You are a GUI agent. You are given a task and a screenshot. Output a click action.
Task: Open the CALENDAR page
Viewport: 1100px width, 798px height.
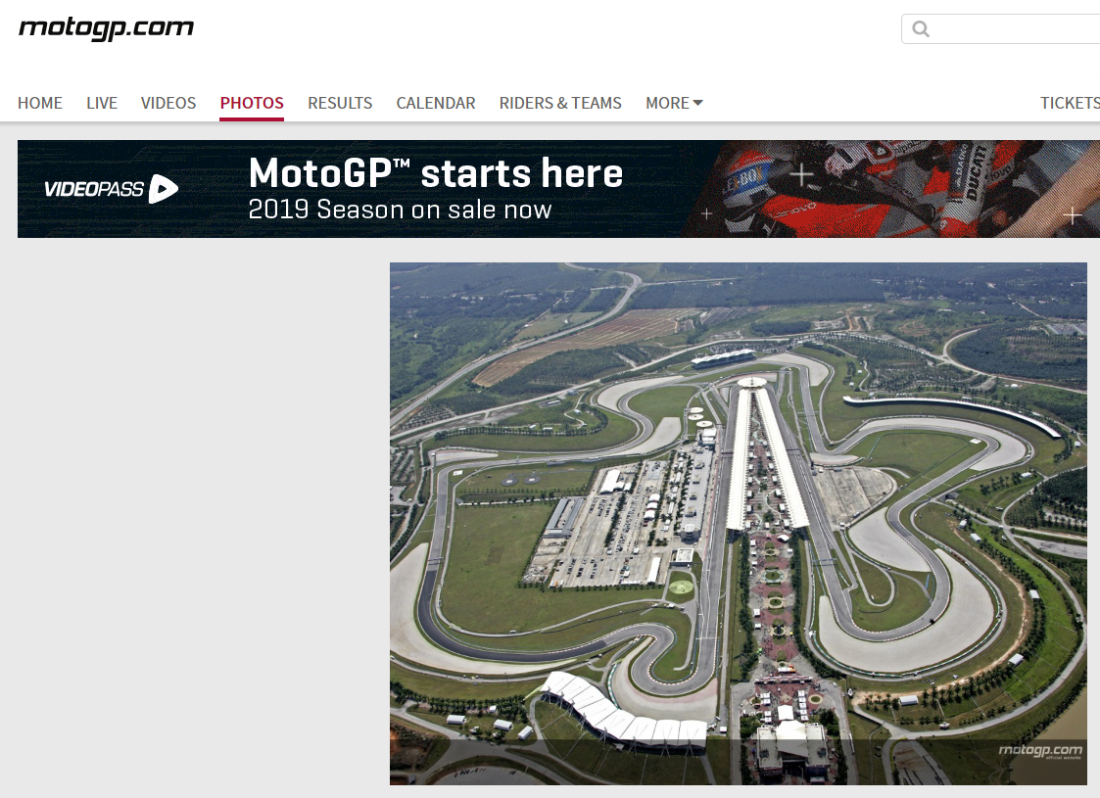tap(436, 103)
